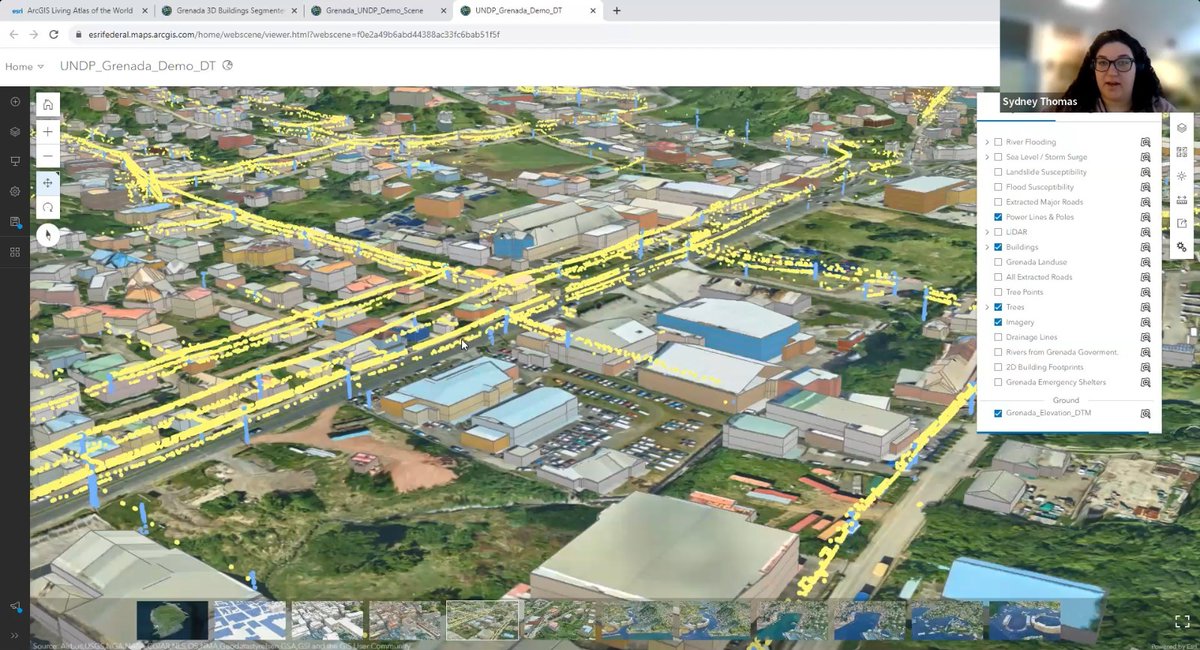Disable the Power Lines & Poles checkbox
Image resolution: width=1200 pixels, height=650 pixels.
pyautogui.click(x=998, y=217)
